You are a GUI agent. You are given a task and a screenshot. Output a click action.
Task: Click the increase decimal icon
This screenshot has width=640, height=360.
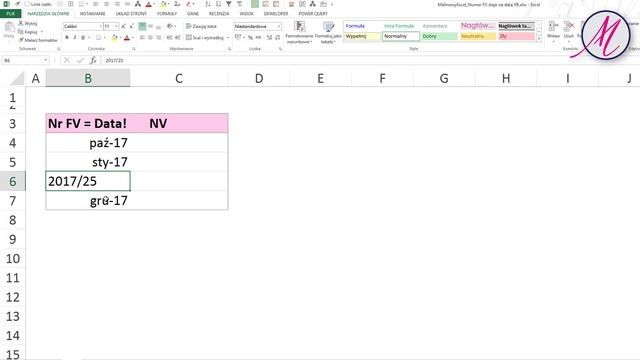pos(269,38)
